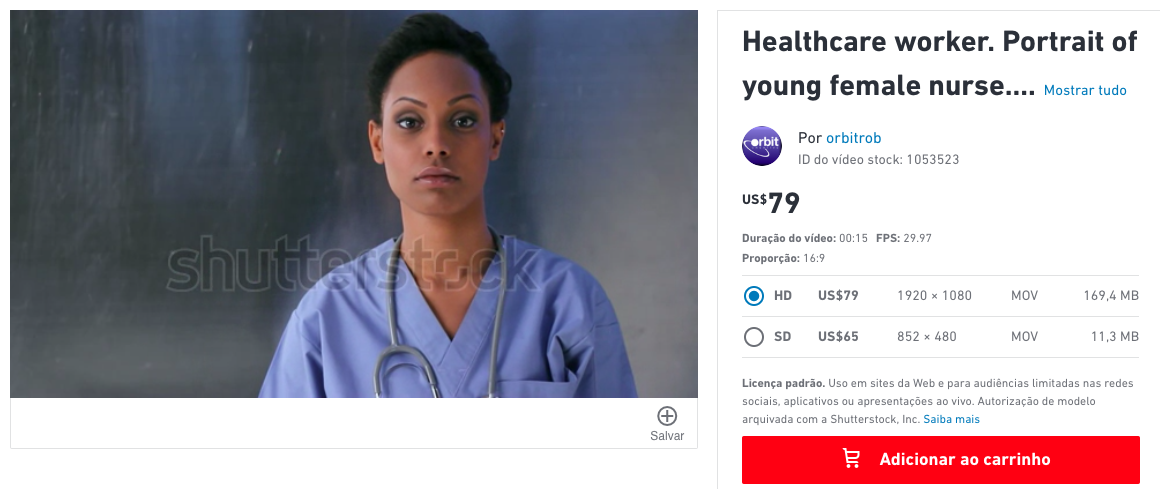Screen dimensions: 1160x489
Task: Click the Adicionar ao carrinho label text
Action: 965,459
